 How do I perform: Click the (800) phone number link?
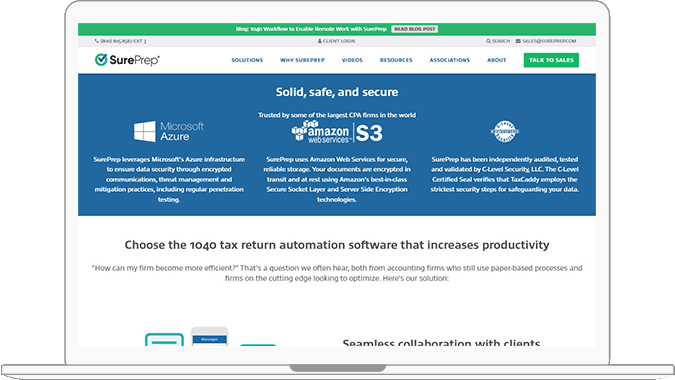[x=123, y=41]
